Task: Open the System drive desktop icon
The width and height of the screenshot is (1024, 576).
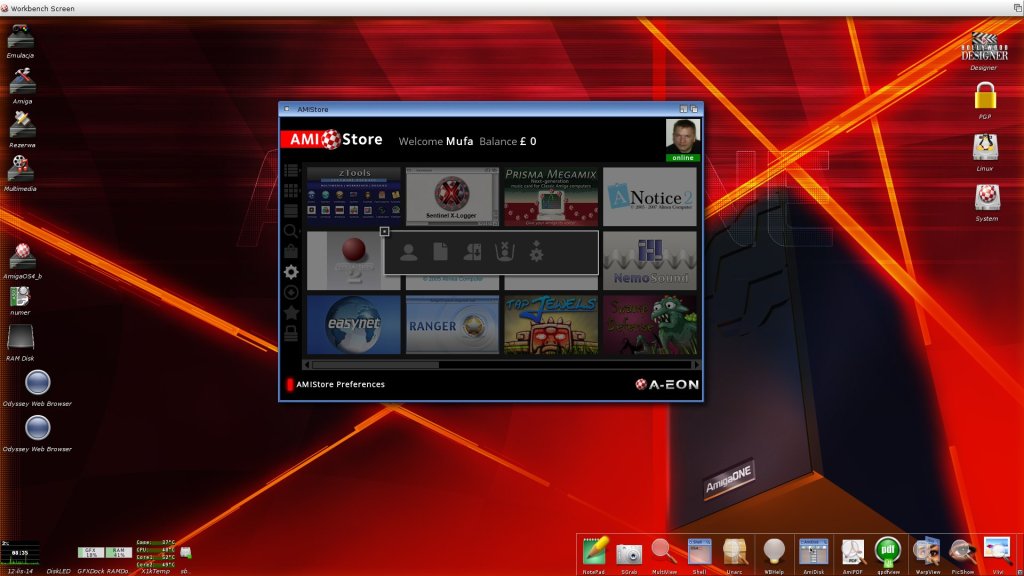Action: click(987, 202)
